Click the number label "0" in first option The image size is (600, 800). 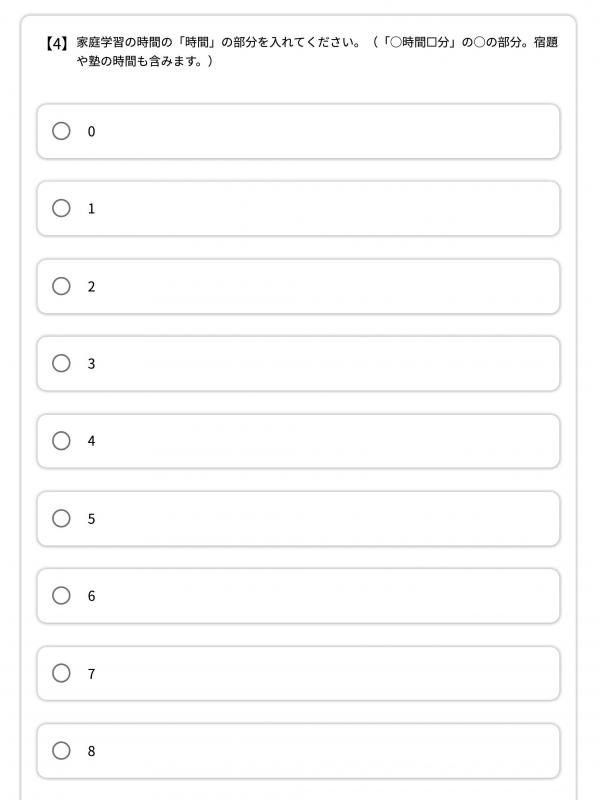pyautogui.click(x=91, y=131)
